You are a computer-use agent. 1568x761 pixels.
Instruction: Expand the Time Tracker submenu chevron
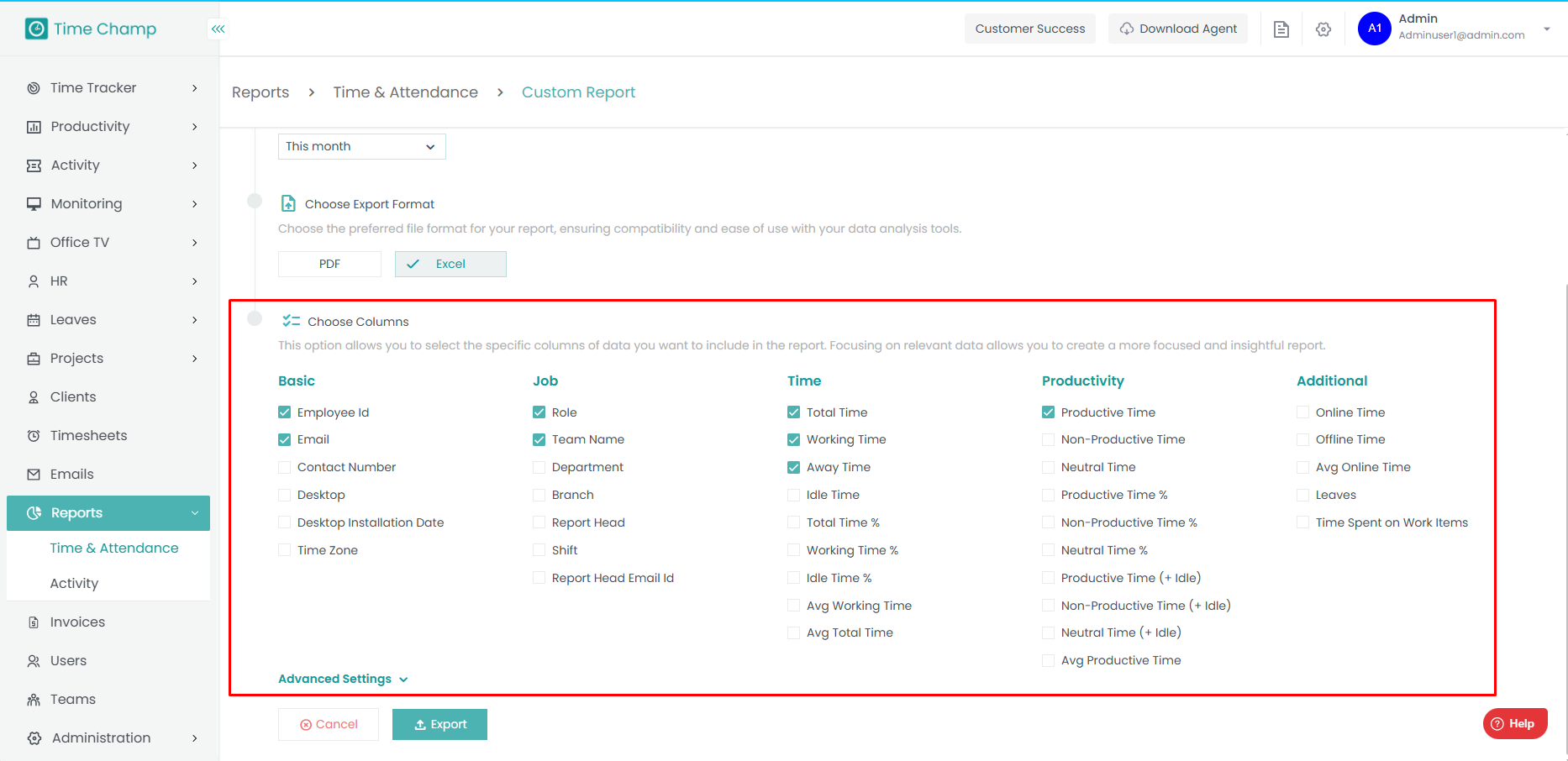click(x=195, y=88)
